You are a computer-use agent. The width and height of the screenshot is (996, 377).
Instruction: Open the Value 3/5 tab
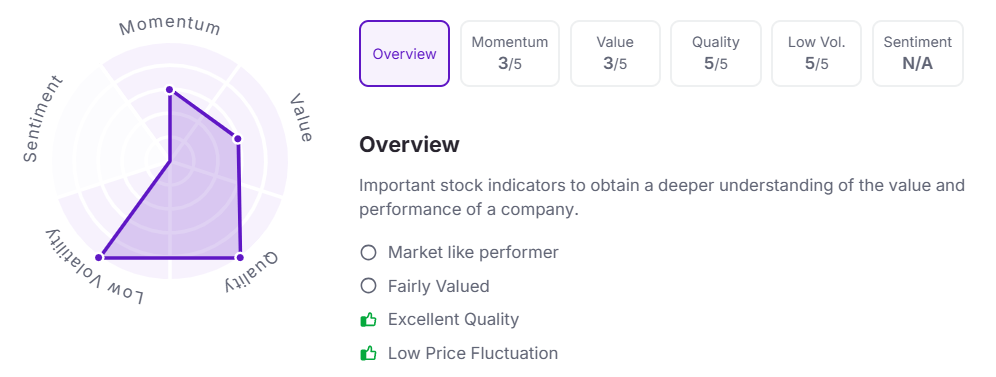(x=615, y=53)
